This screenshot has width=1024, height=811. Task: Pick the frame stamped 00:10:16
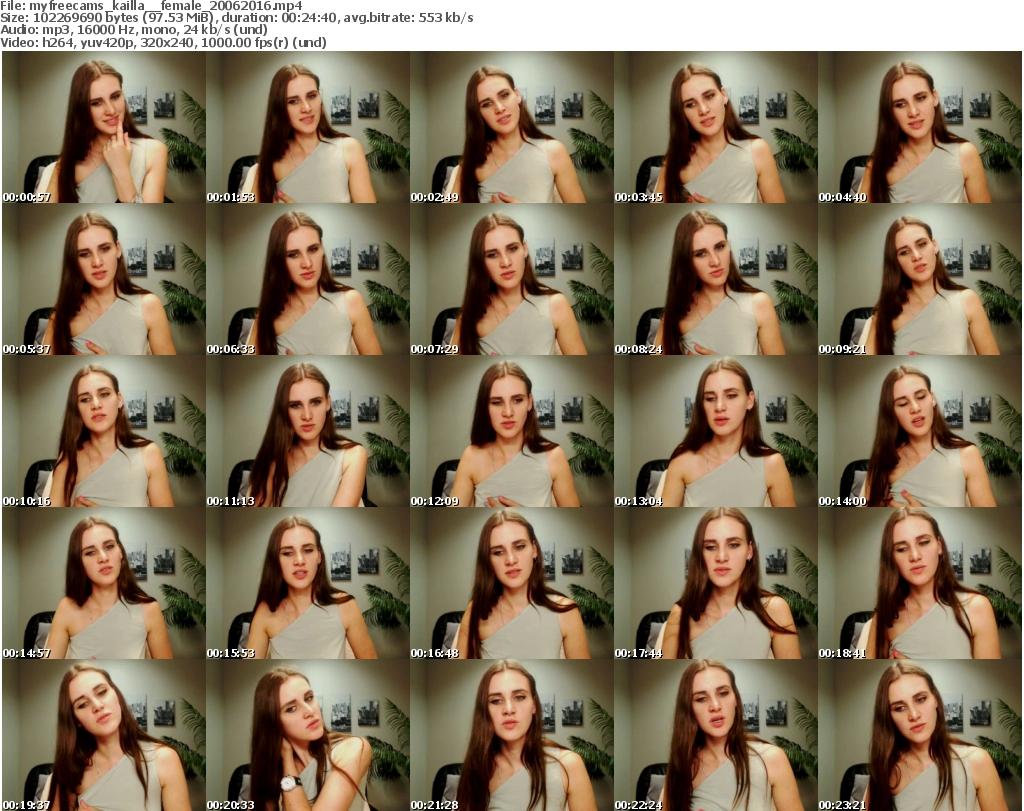pyautogui.click(x=104, y=432)
